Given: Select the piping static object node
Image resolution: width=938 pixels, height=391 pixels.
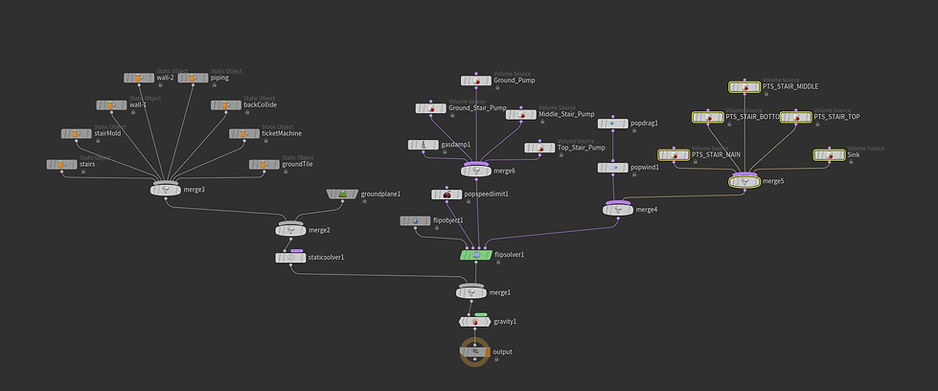Looking at the screenshot, I should (x=193, y=78).
